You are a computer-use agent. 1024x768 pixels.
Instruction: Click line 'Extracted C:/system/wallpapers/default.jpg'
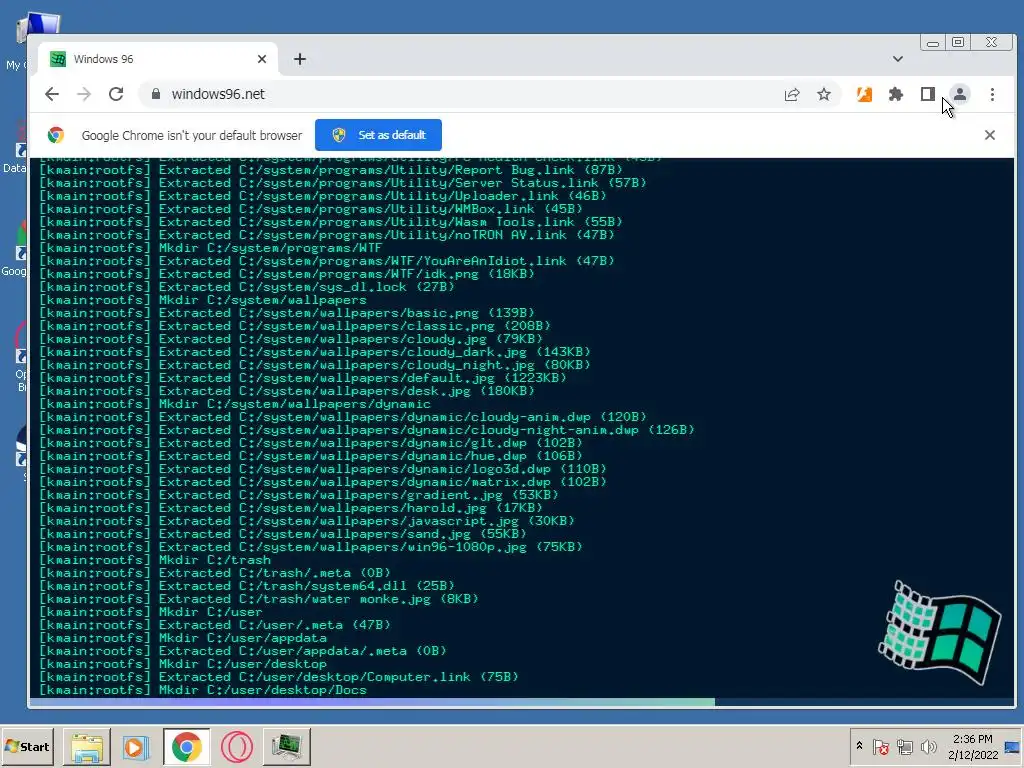pos(302,377)
